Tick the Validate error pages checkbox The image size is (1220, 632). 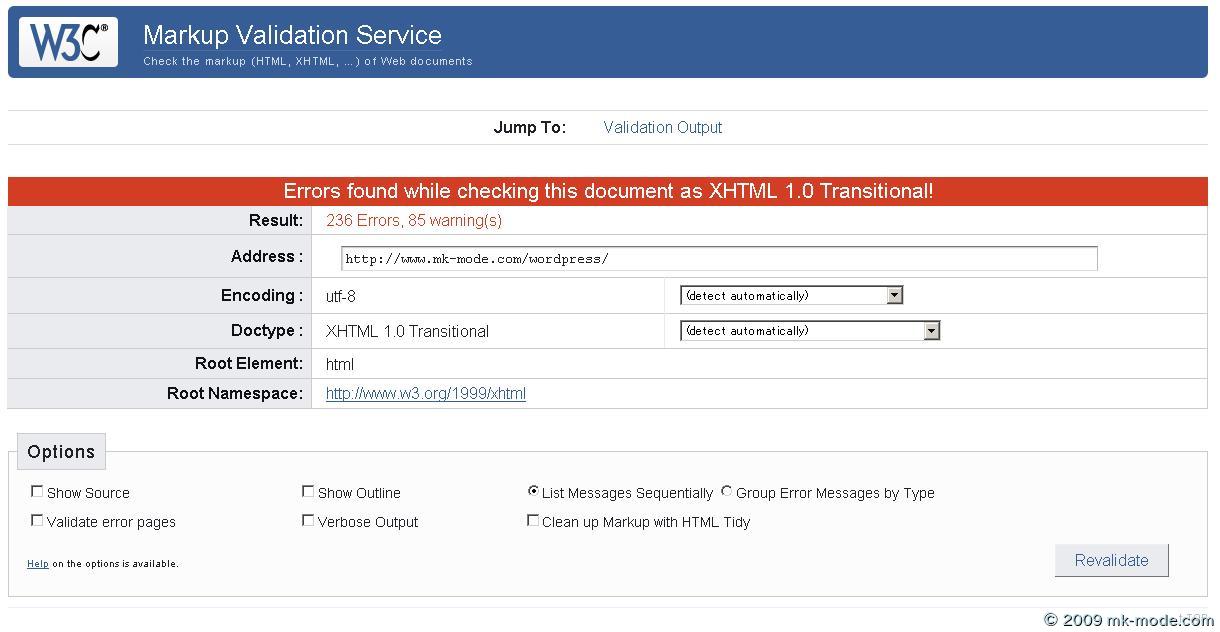[37, 521]
